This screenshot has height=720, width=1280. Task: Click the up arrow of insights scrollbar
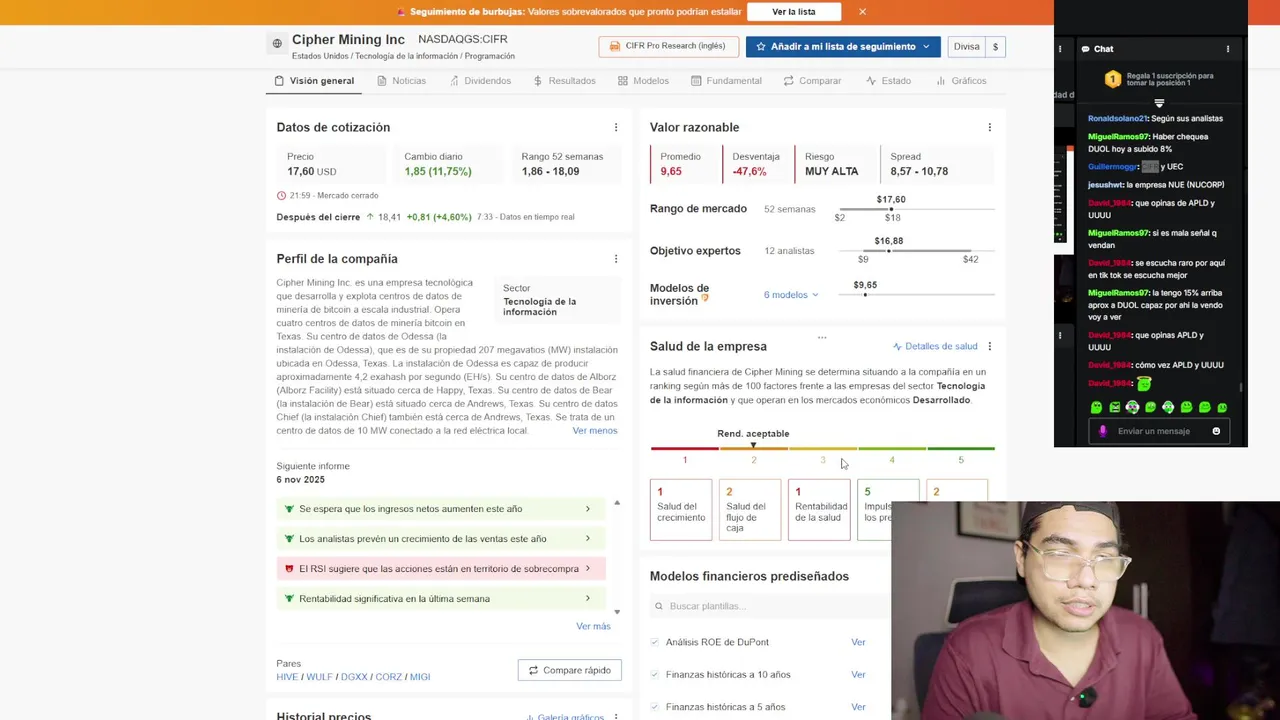tap(617, 502)
